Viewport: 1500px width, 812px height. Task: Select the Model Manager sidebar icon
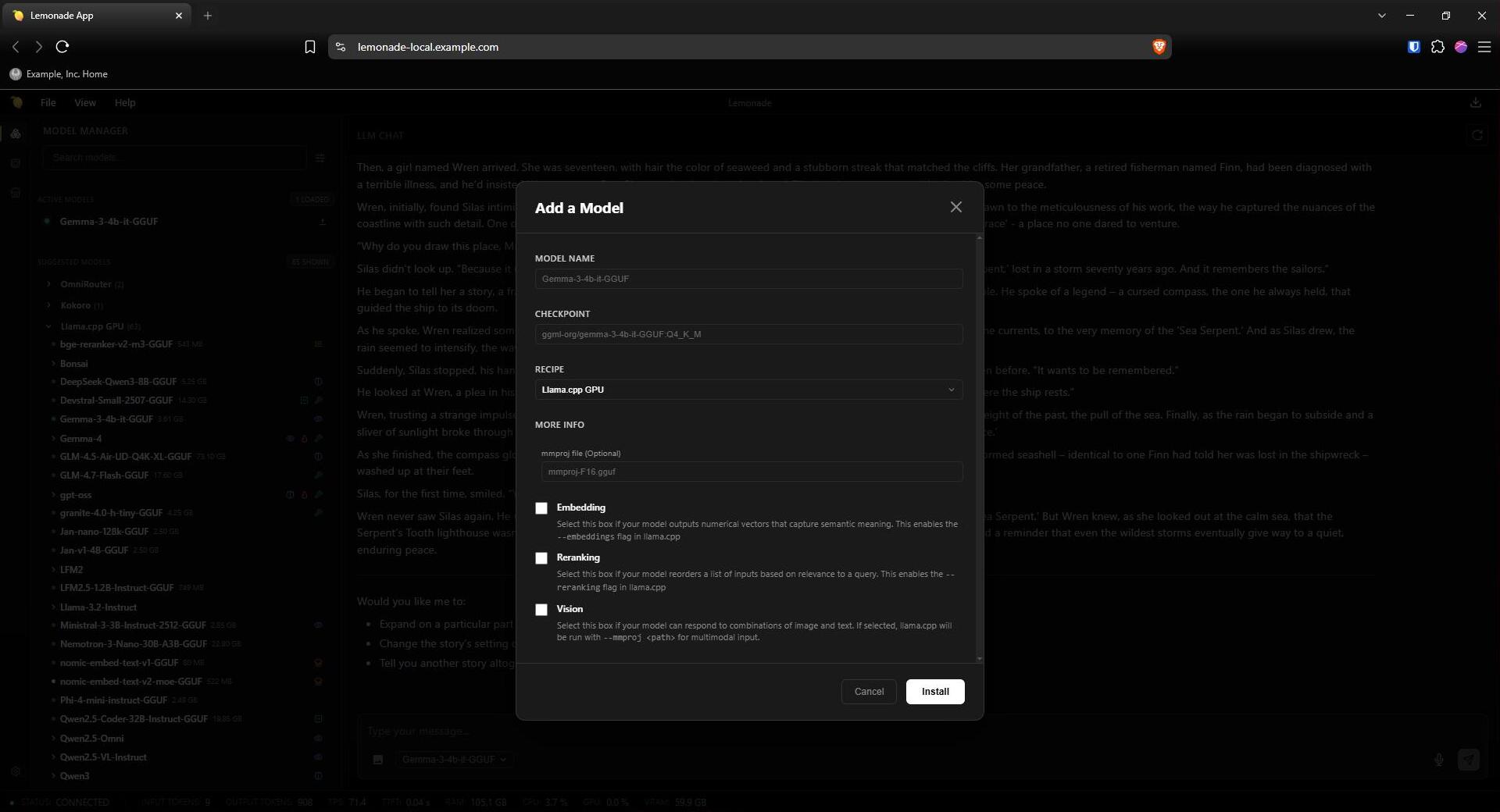(x=16, y=134)
